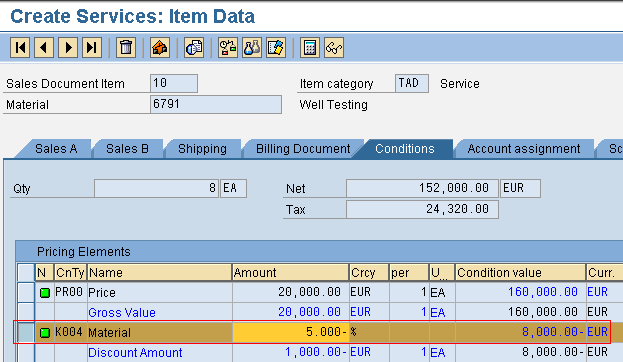Switch to the Sales A tab

point(56,149)
